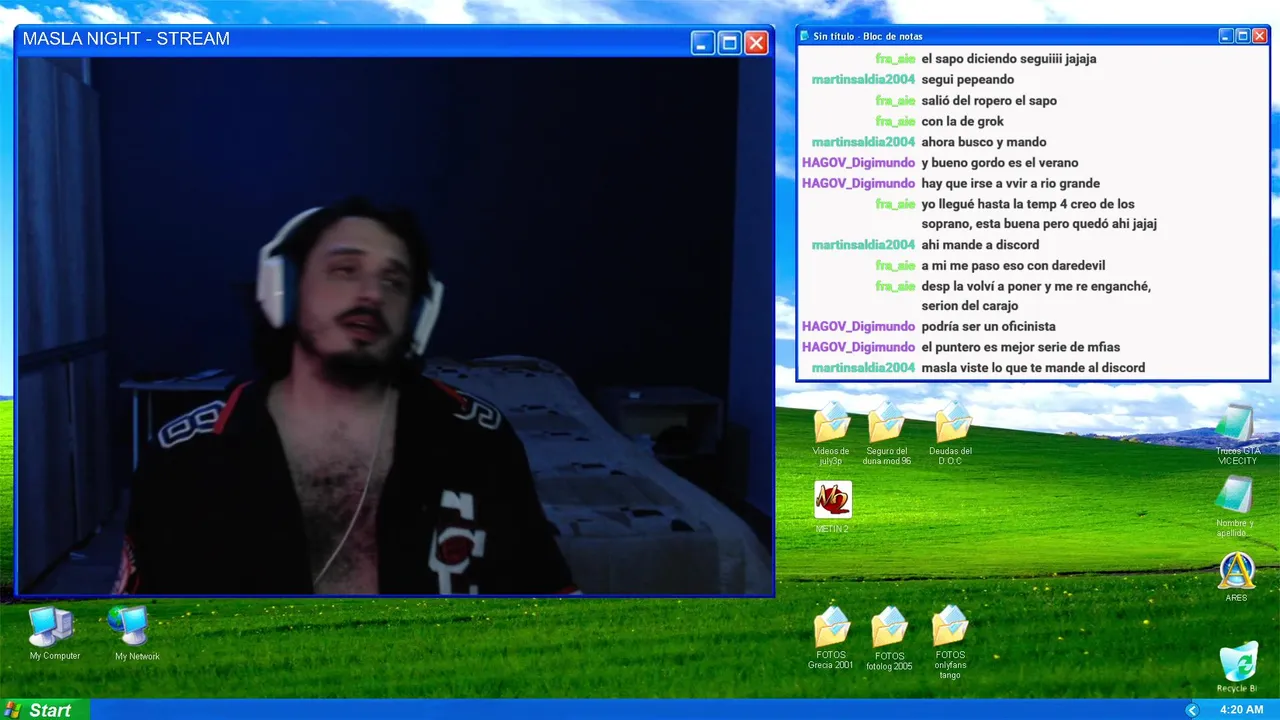Click the MASLA NIGHT - STREAM title text

tap(126, 39)
